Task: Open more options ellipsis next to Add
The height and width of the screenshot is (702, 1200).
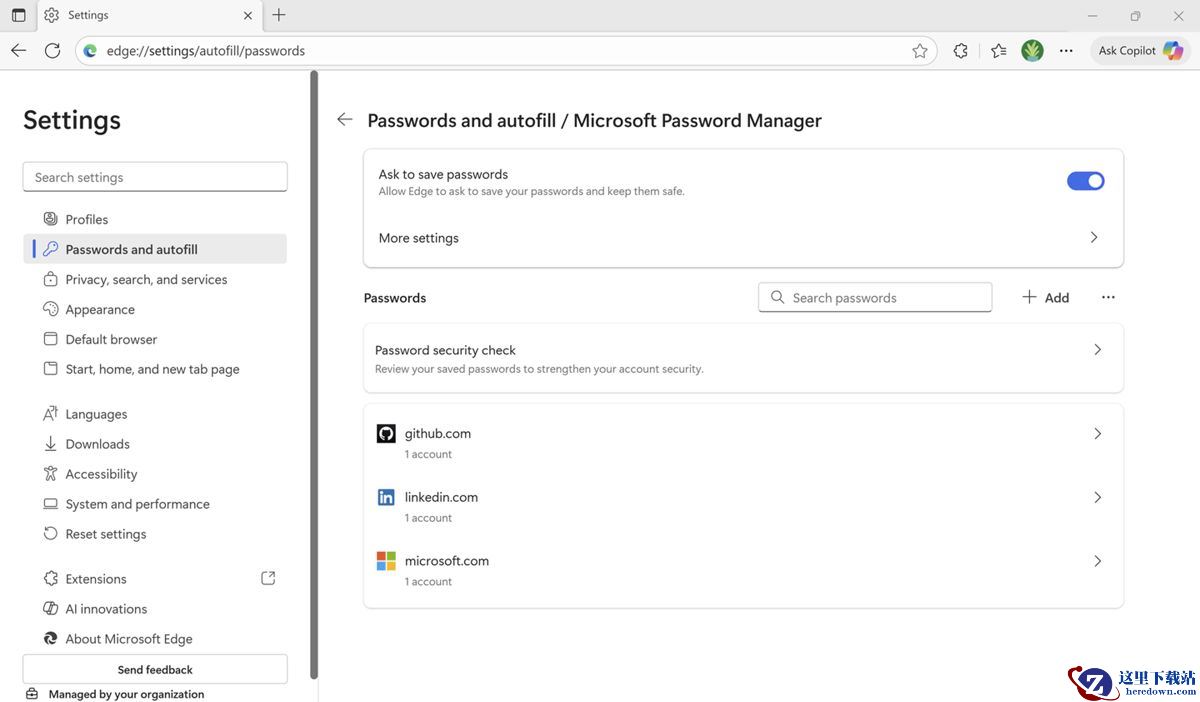Action: tap(1108, 298)
